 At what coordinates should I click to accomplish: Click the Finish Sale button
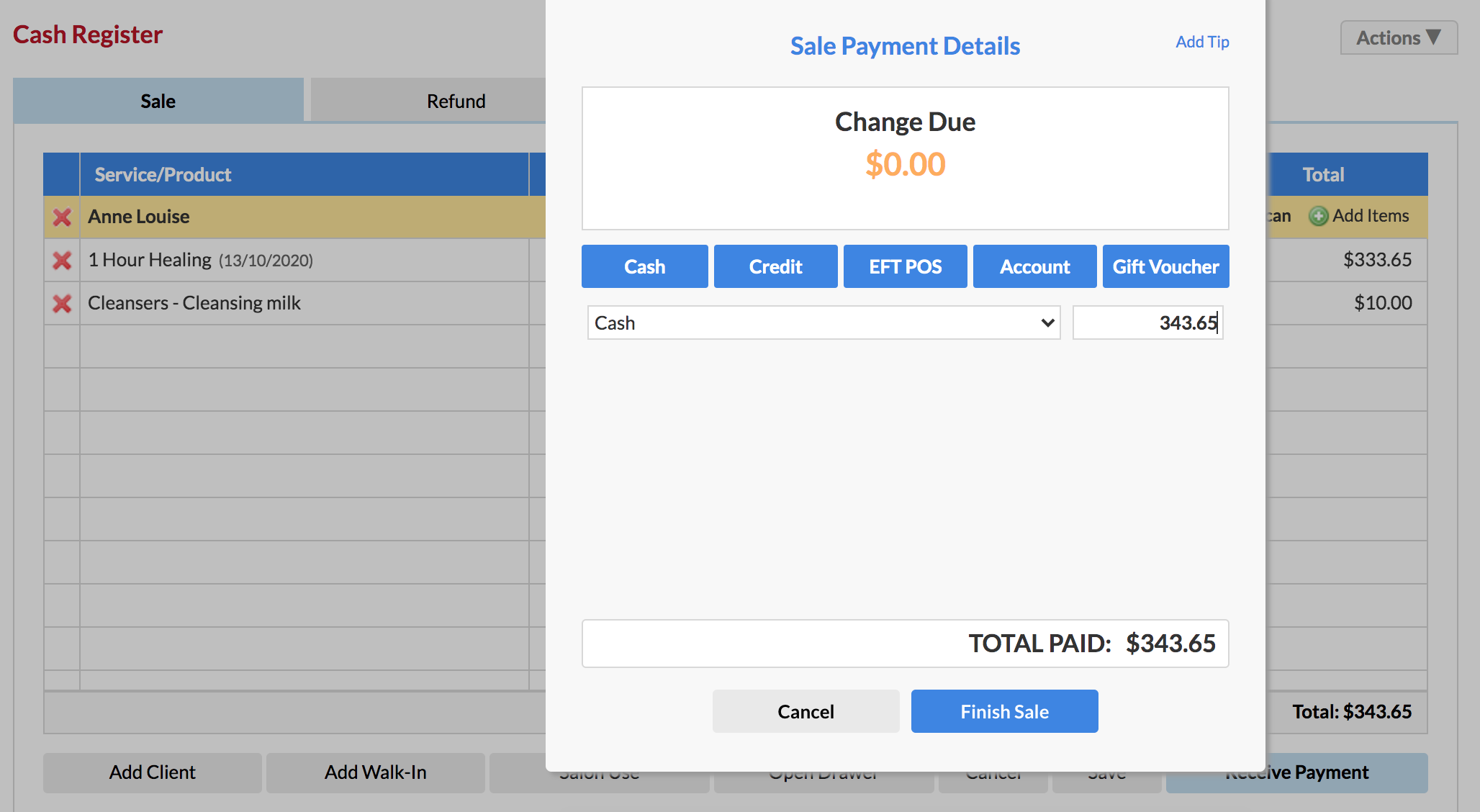pos(1004,711)
